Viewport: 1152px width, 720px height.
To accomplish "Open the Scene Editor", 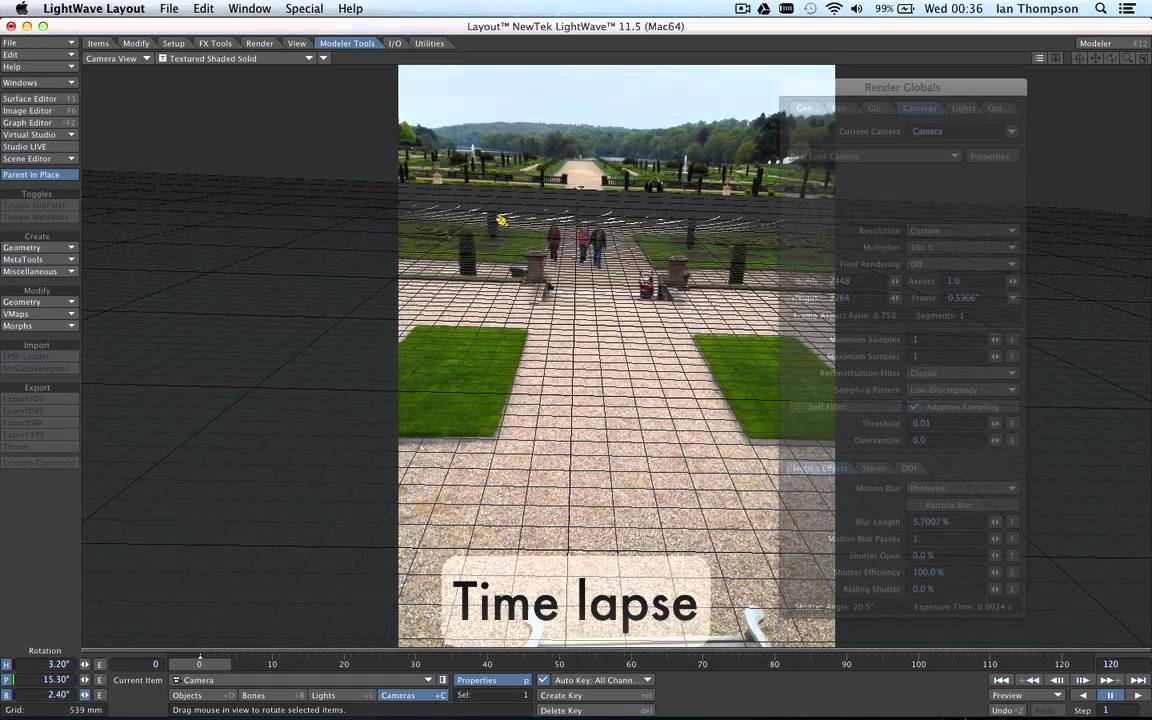I will 39,159.
